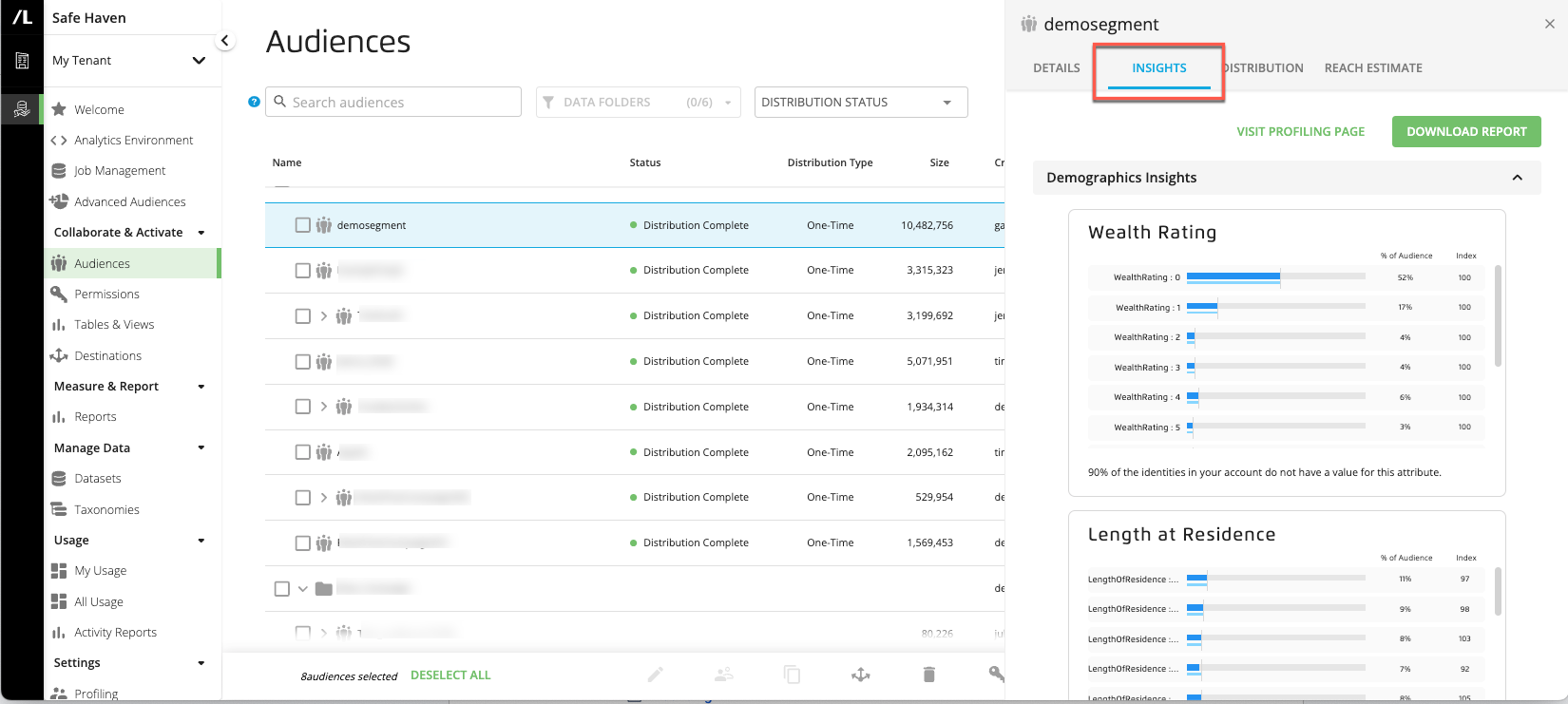Toggle checkbox for the 3,199,692 audience
Image resolution: width=1568 pixels, height=704 pixels.
click(302, 316)
